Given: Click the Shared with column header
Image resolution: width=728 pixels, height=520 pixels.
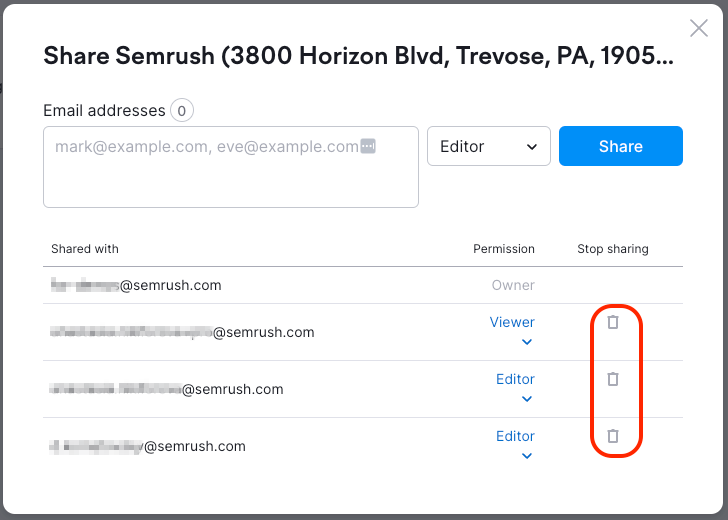Looking at the screenshot, I should pyautogui.click(x=85, y=249).
